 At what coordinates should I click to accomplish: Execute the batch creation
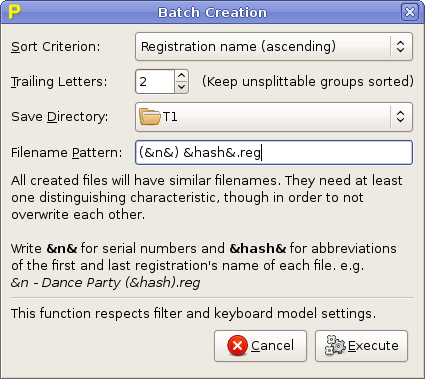click(361, 346)
